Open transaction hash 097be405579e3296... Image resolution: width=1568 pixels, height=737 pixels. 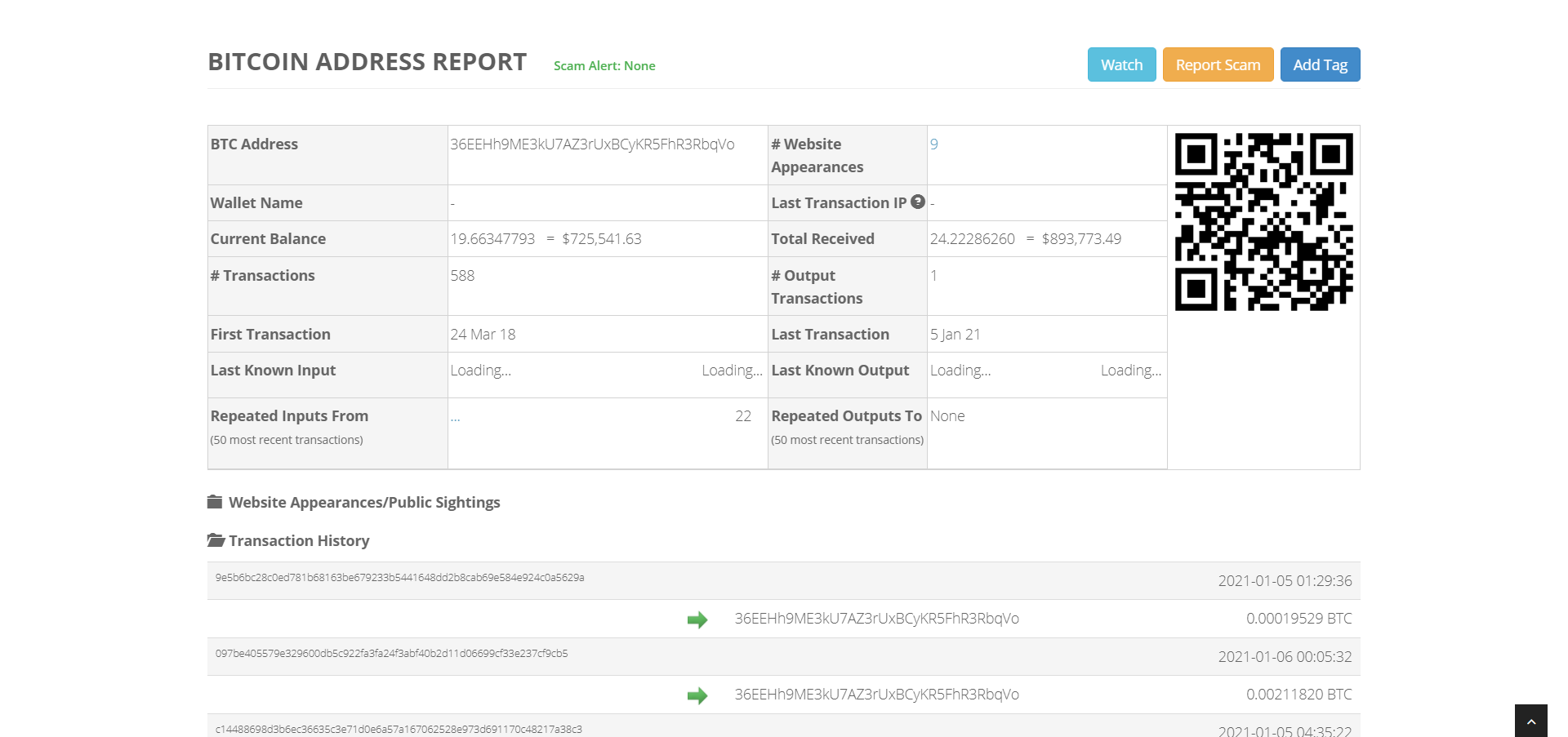click(x=391, y=653)
